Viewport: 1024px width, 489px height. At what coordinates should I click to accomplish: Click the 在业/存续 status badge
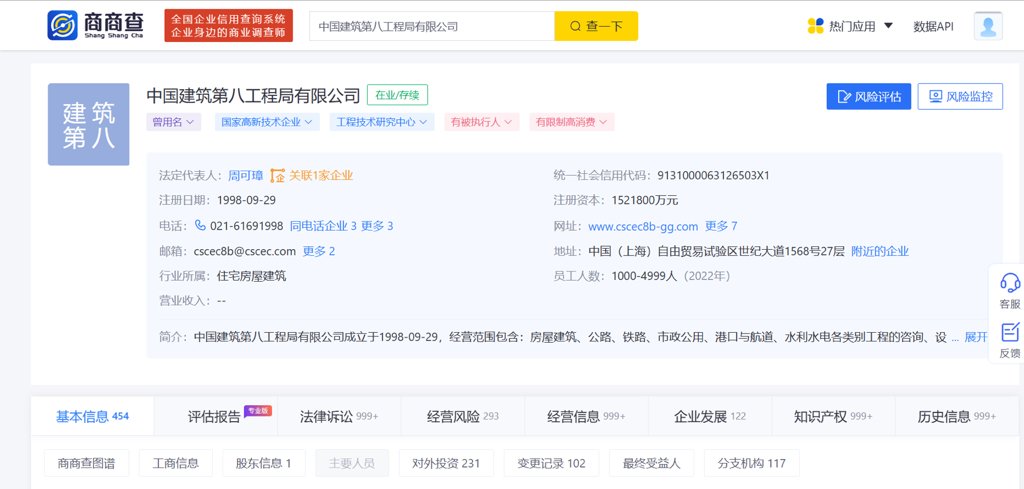[x=397, y=95]
